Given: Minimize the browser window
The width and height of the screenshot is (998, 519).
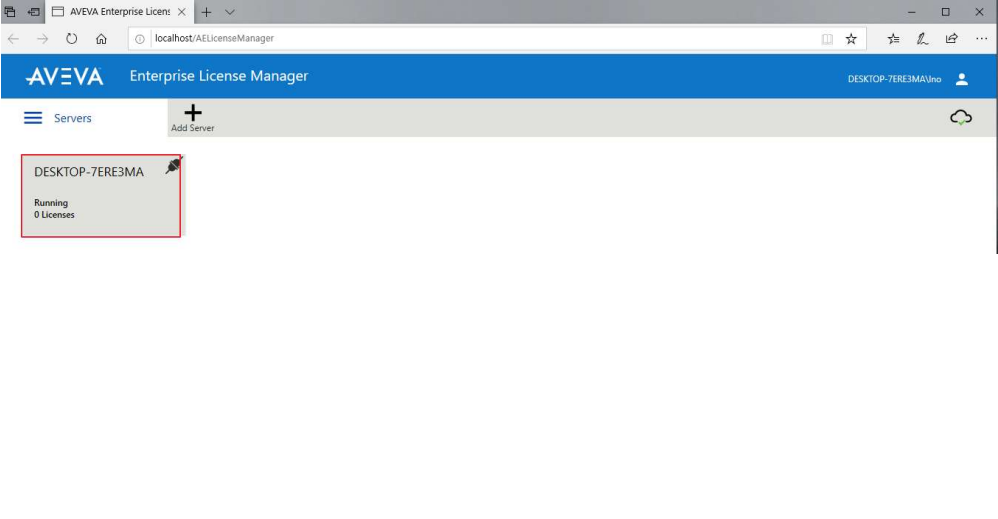Looking at the screenshot, I should tap(911, 12).
